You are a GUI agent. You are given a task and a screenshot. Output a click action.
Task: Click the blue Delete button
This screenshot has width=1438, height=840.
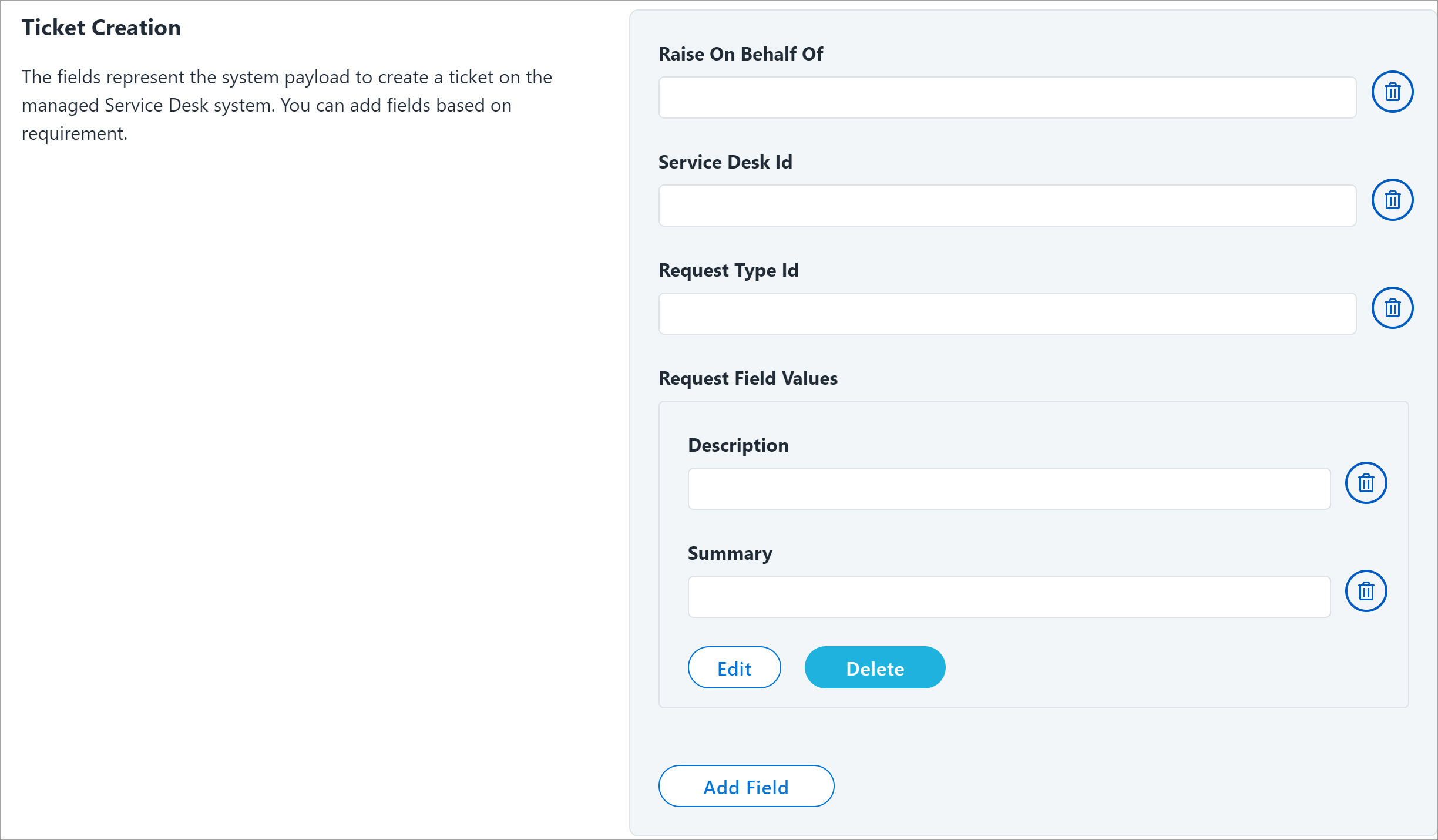pos(875,667)
